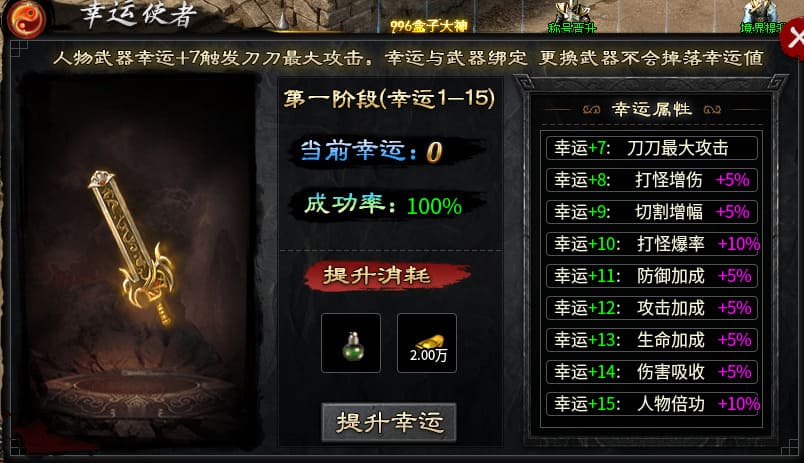
Task: Click the red yin-yang emblem icon
Action: click(x=26, y=19)
